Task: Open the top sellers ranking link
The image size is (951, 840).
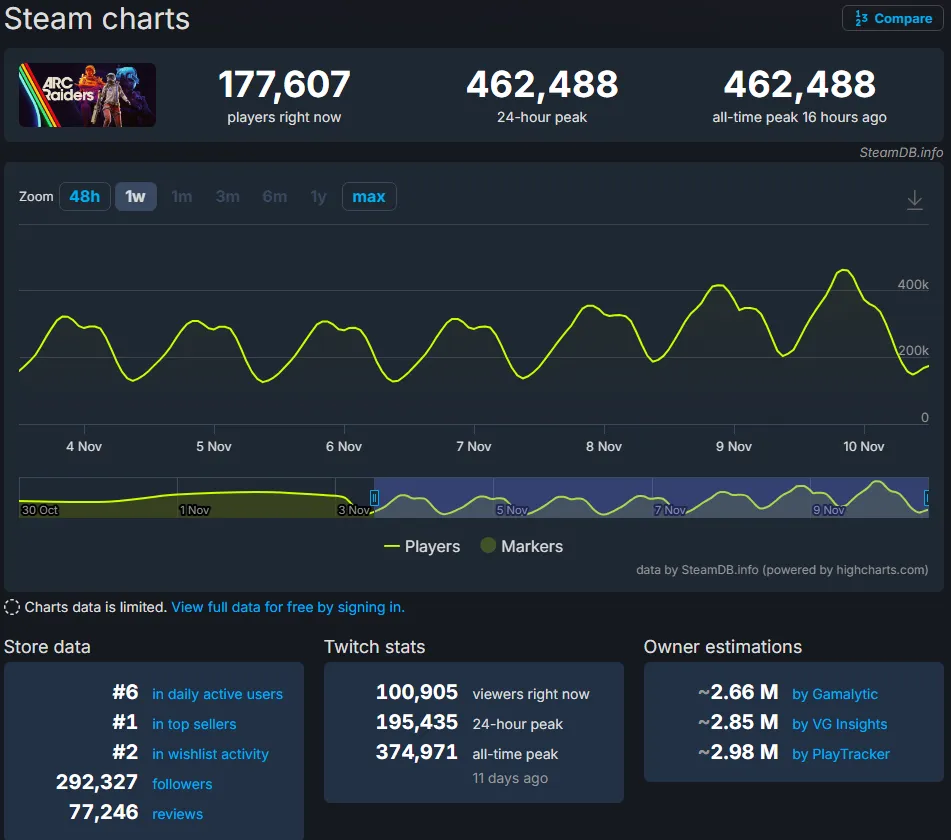Action: (194, 724)
